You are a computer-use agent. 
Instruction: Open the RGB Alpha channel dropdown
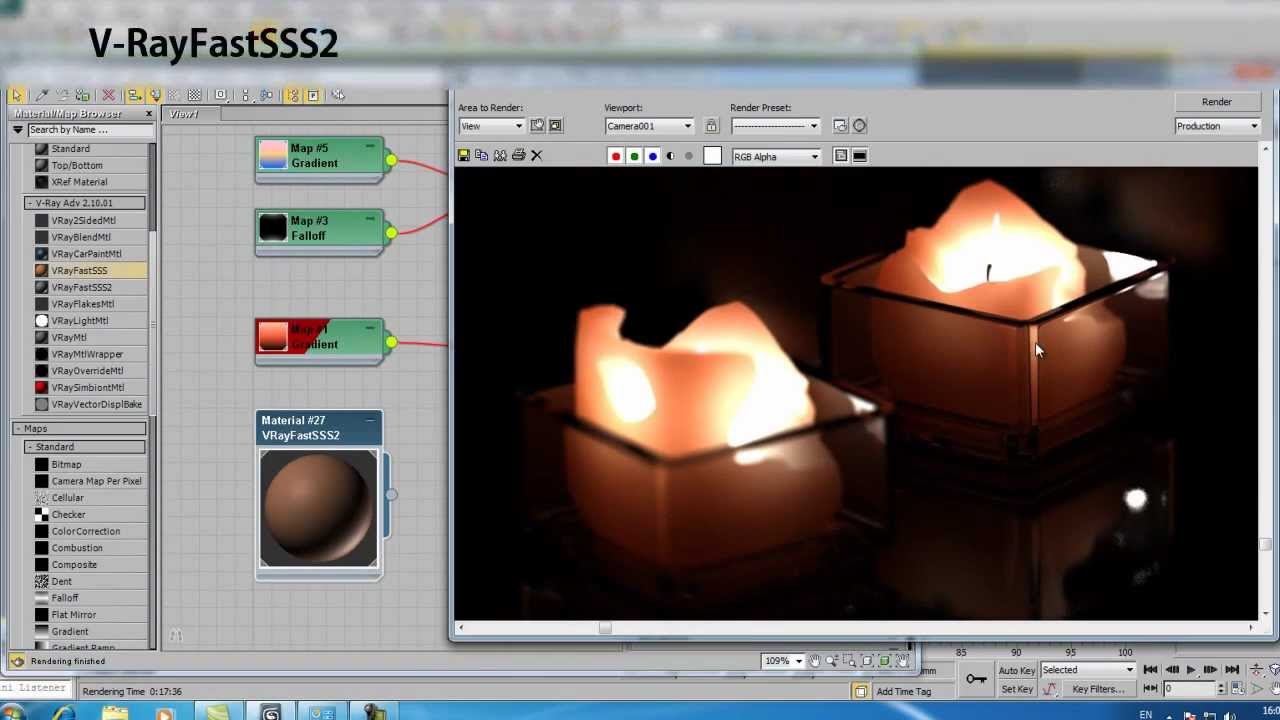(x=776, y=157)
